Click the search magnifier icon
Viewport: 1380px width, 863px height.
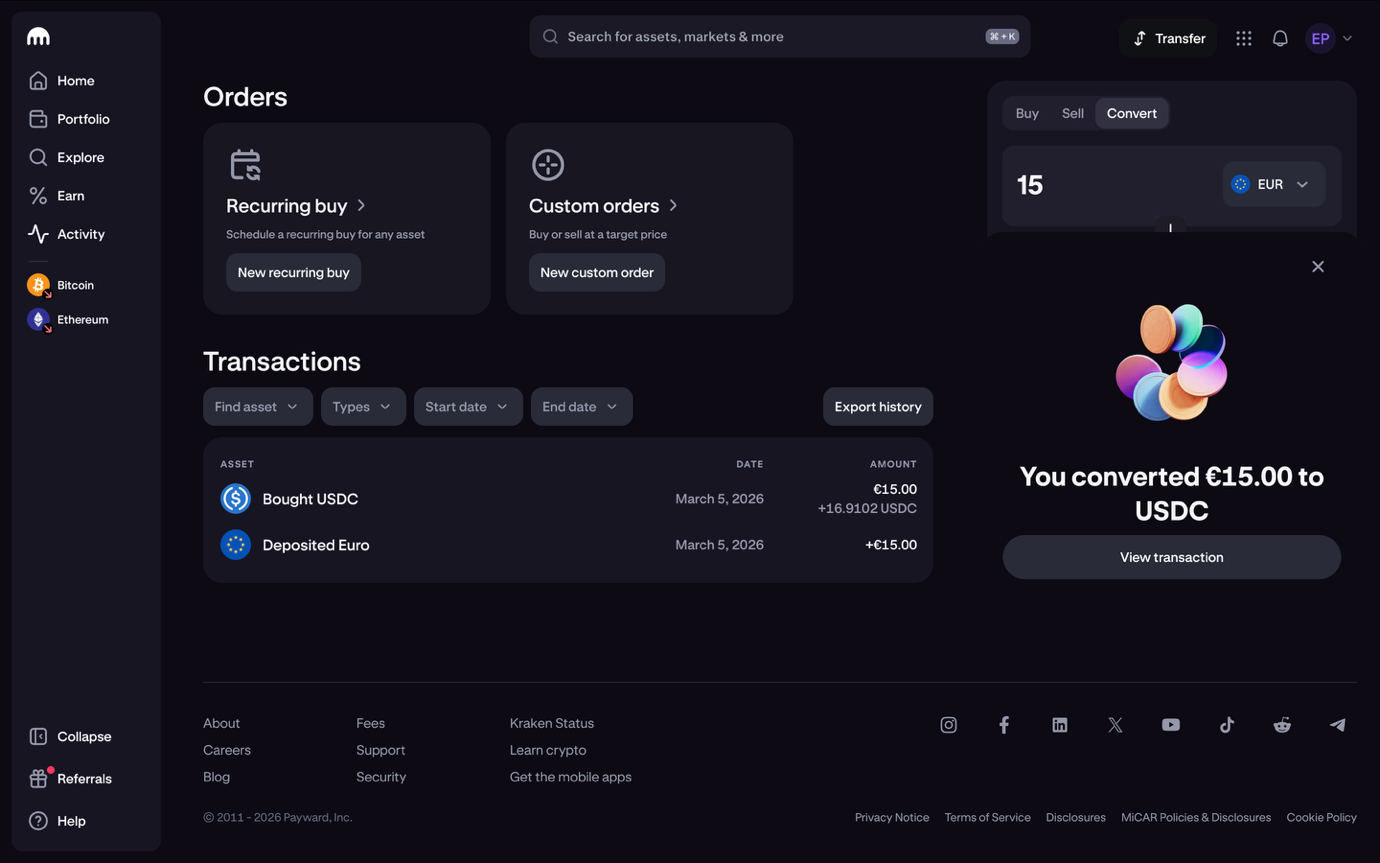(550, 37)
